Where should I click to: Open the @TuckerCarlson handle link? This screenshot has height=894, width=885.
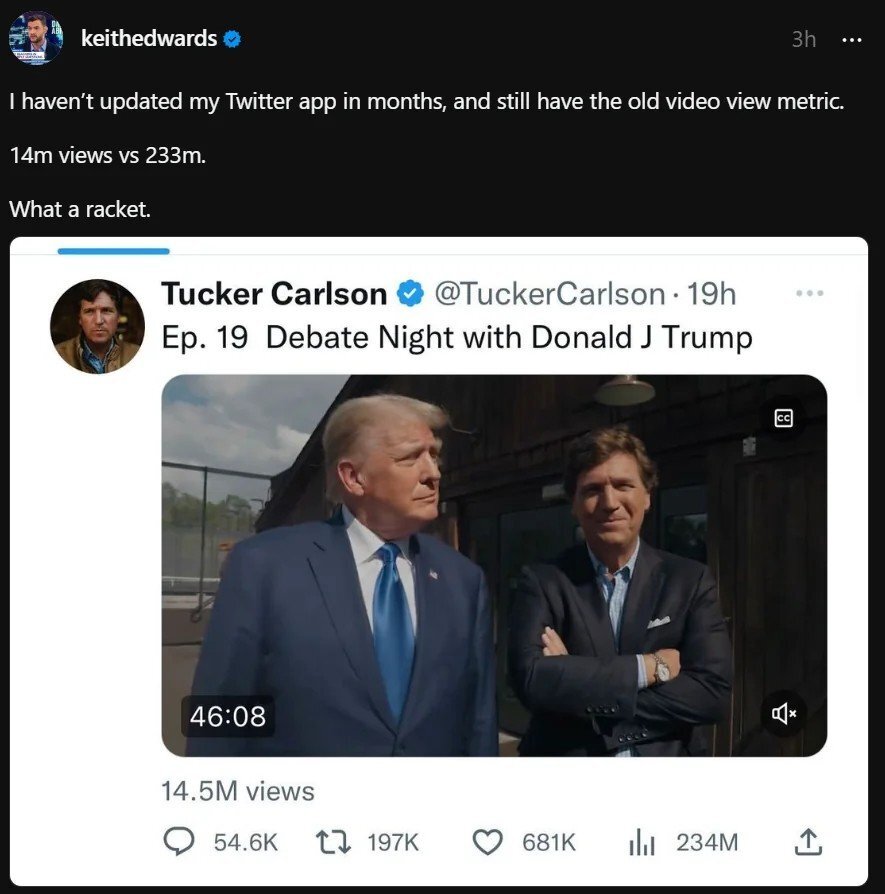pos(549,294)
